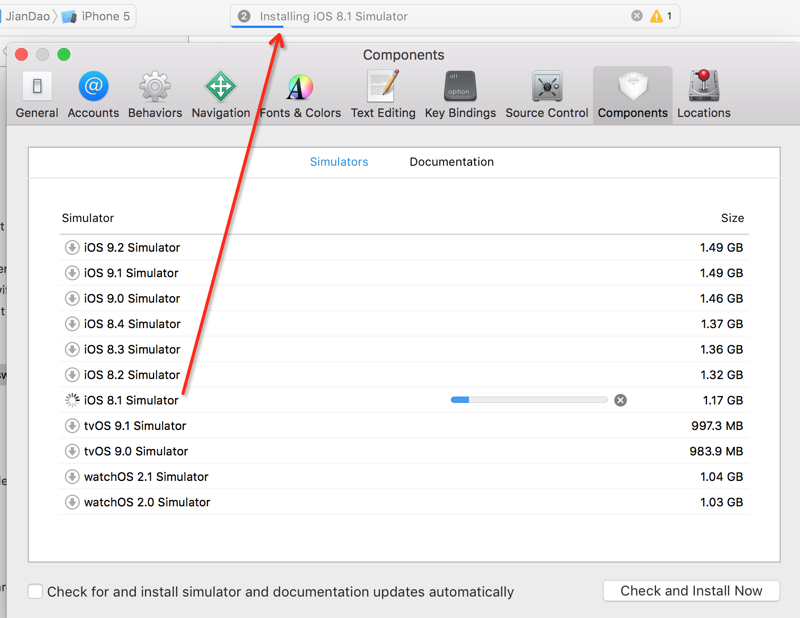Download the iOS 8.3 Simulator
The image size is (800, 618).
point(72,350)
